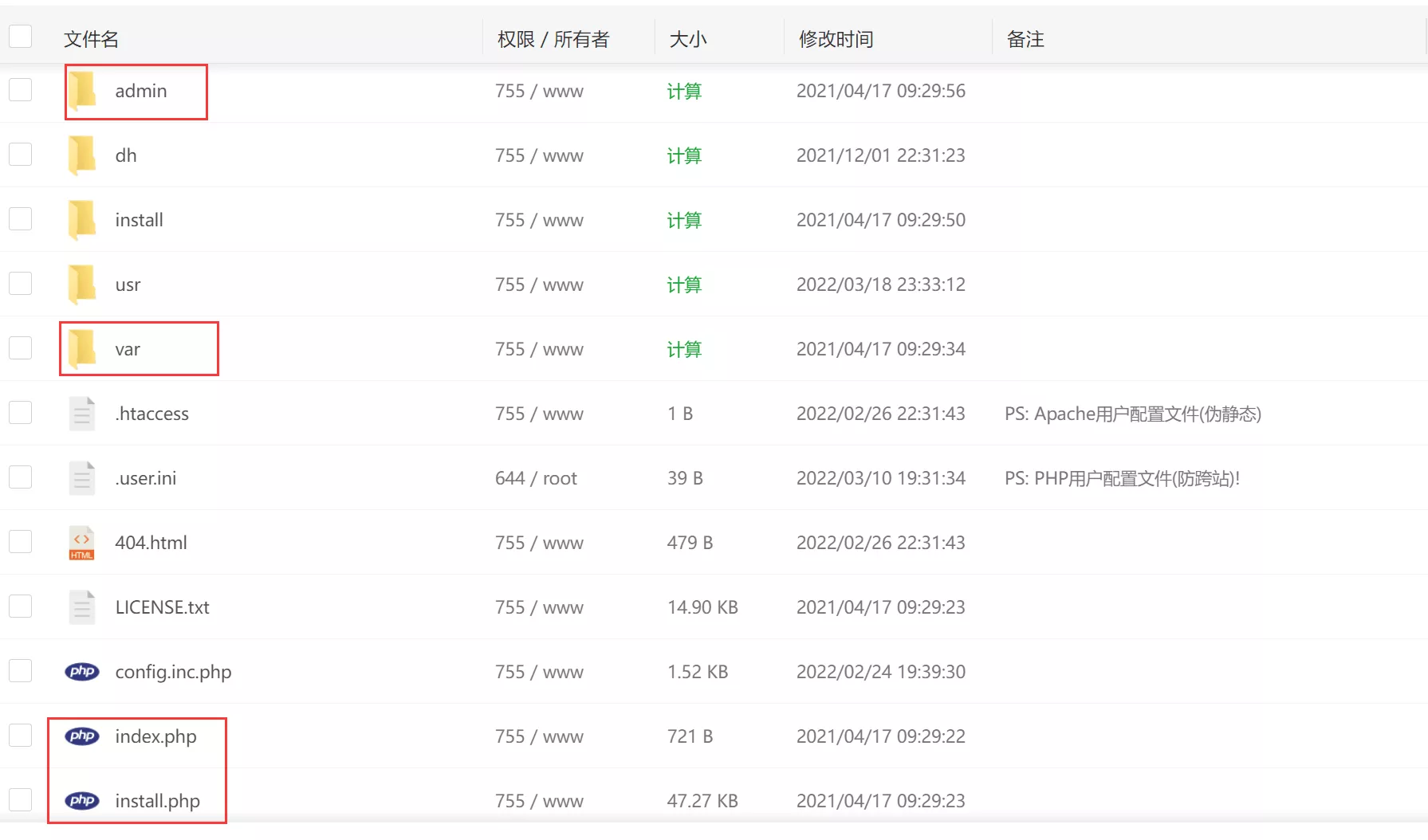Viewport: 1428px width, 840px height.
Task: Check the .htaccess row checkbox
Action: [20, 412]
